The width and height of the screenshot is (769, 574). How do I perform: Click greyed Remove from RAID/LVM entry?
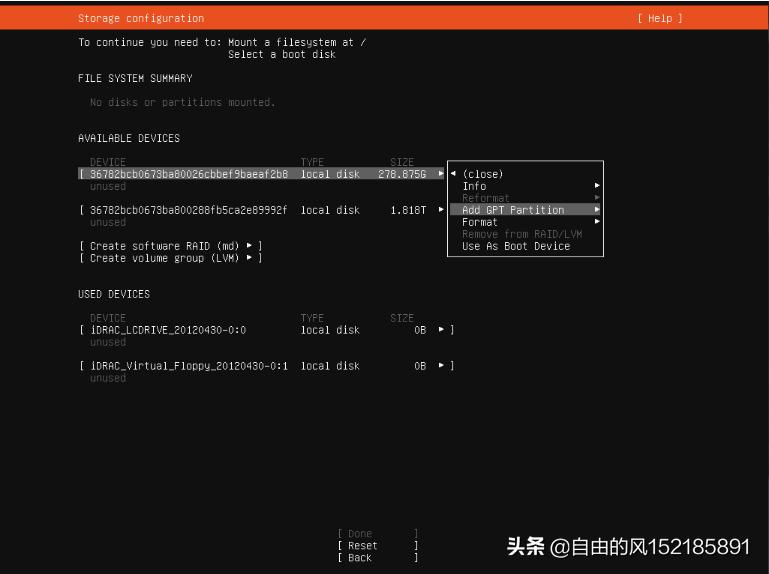(522, 234)
